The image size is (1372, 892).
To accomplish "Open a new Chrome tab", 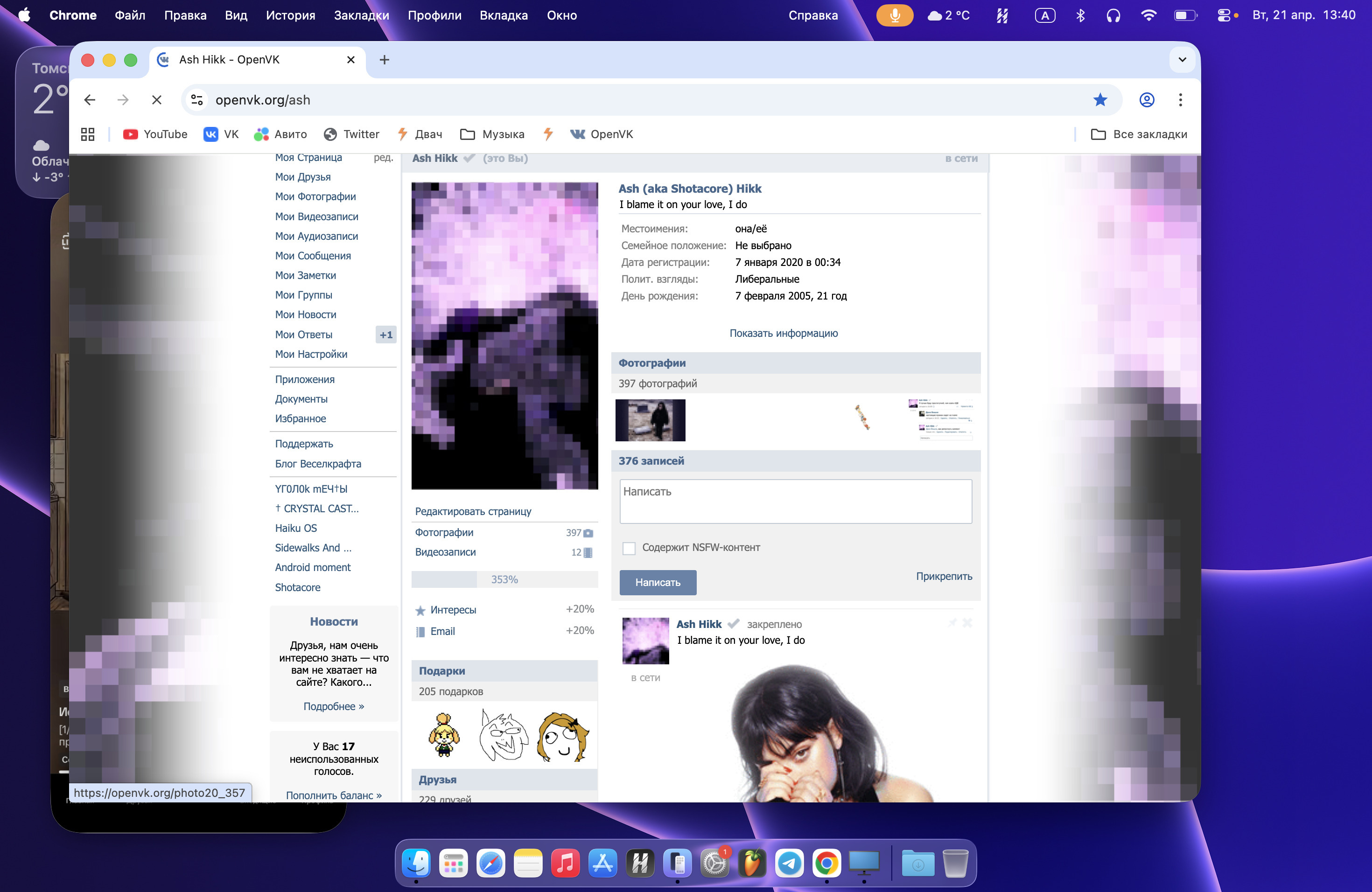I will 385,60.
